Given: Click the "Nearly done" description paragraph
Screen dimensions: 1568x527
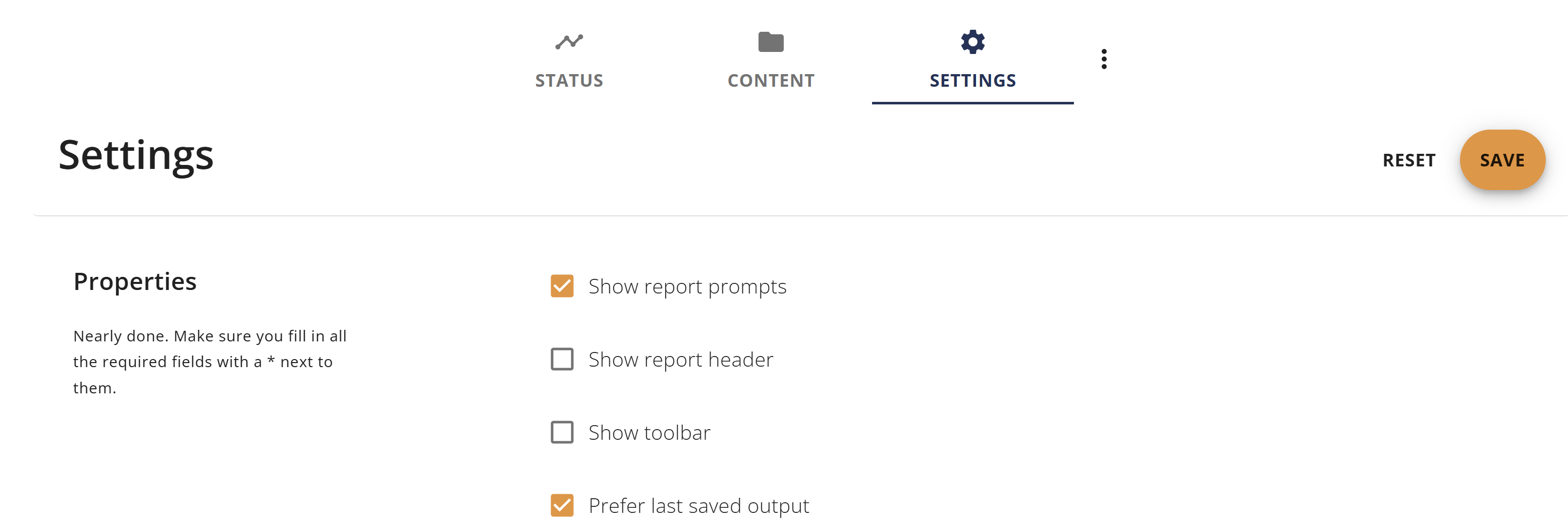Looking at the screenshot, I should coord(209,362).
